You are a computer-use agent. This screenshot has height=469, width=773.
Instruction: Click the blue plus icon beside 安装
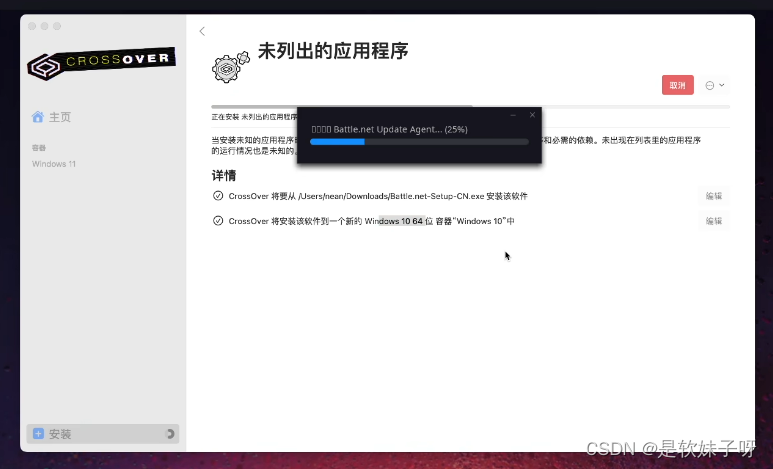coord(38,433)
